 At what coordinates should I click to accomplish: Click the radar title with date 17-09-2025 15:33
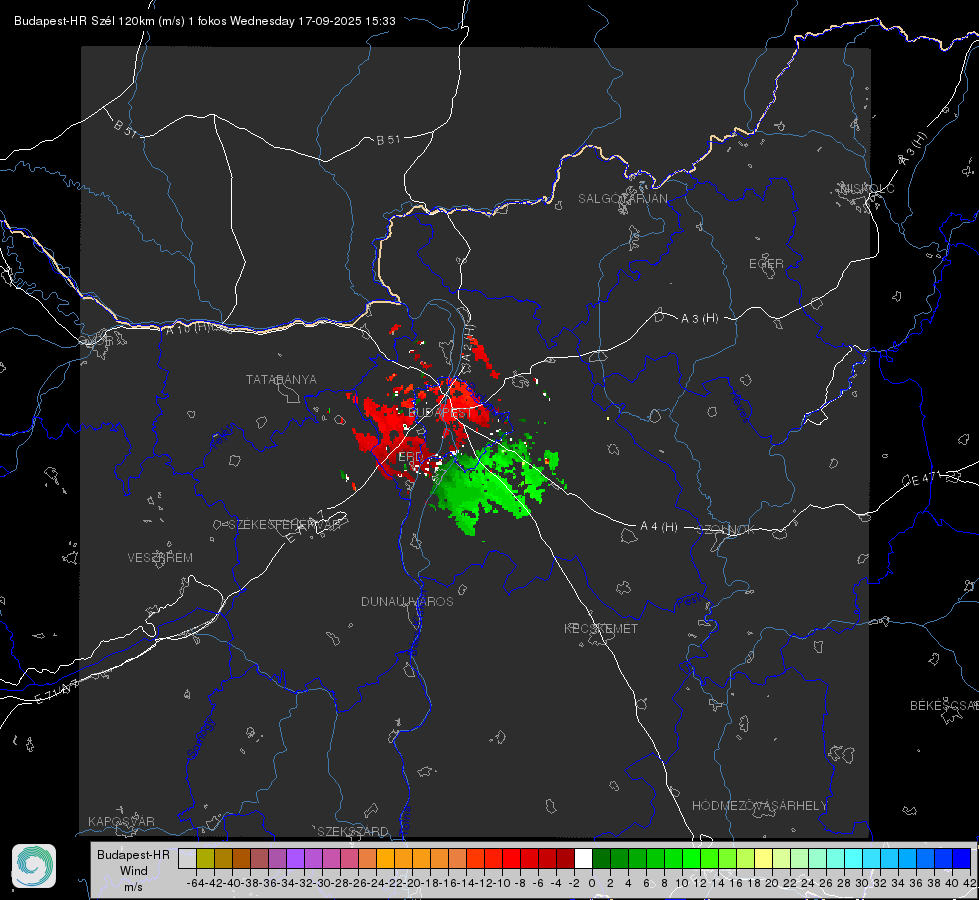(x=205, y=21)
